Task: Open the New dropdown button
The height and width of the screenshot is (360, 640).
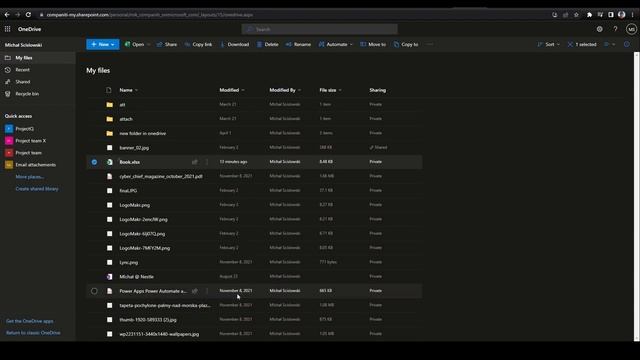Action: [103, 44]
